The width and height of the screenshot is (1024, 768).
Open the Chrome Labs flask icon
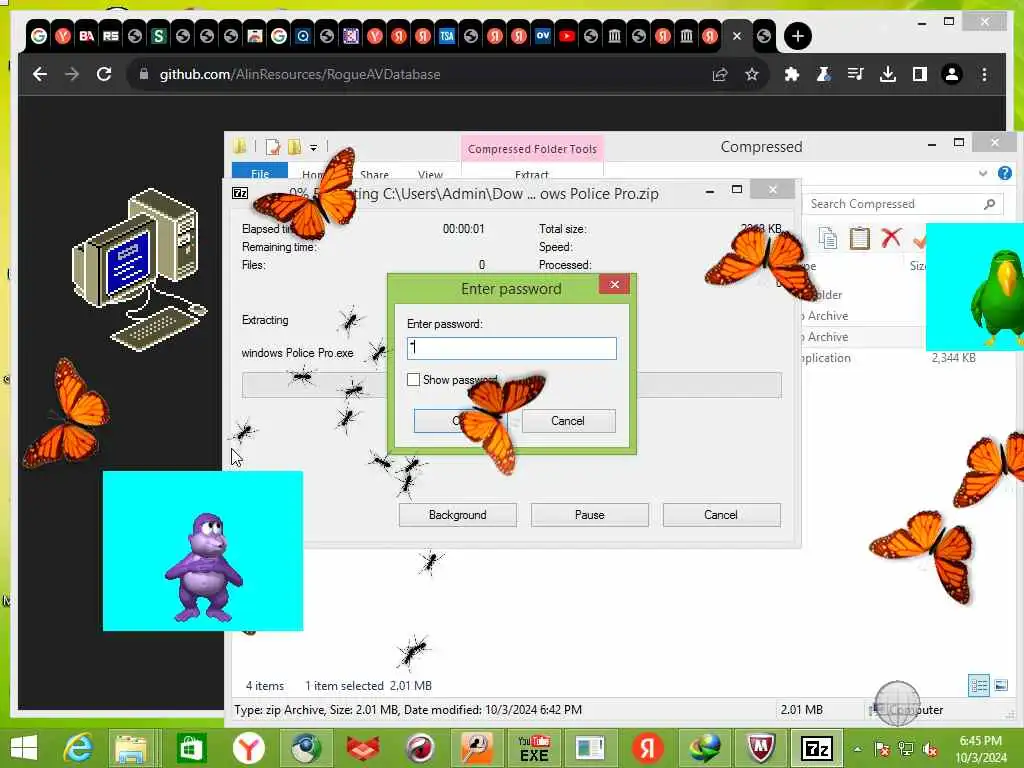click(824, 74)
